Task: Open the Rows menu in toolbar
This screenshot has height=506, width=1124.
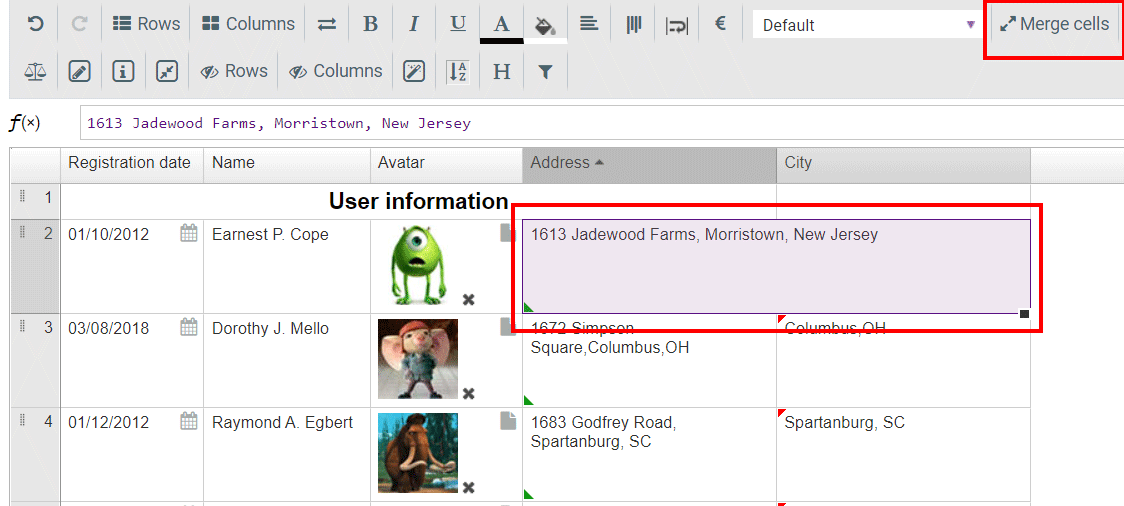Action: point(146,24)
